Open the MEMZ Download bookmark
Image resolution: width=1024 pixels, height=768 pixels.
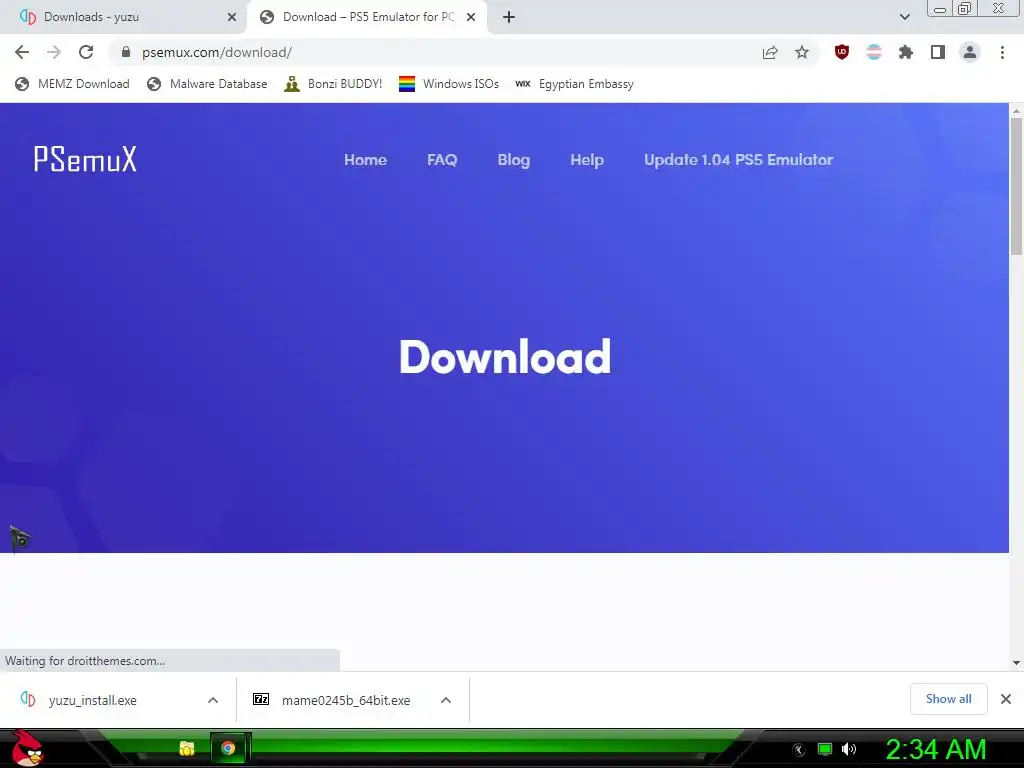(x=72, y=84)
